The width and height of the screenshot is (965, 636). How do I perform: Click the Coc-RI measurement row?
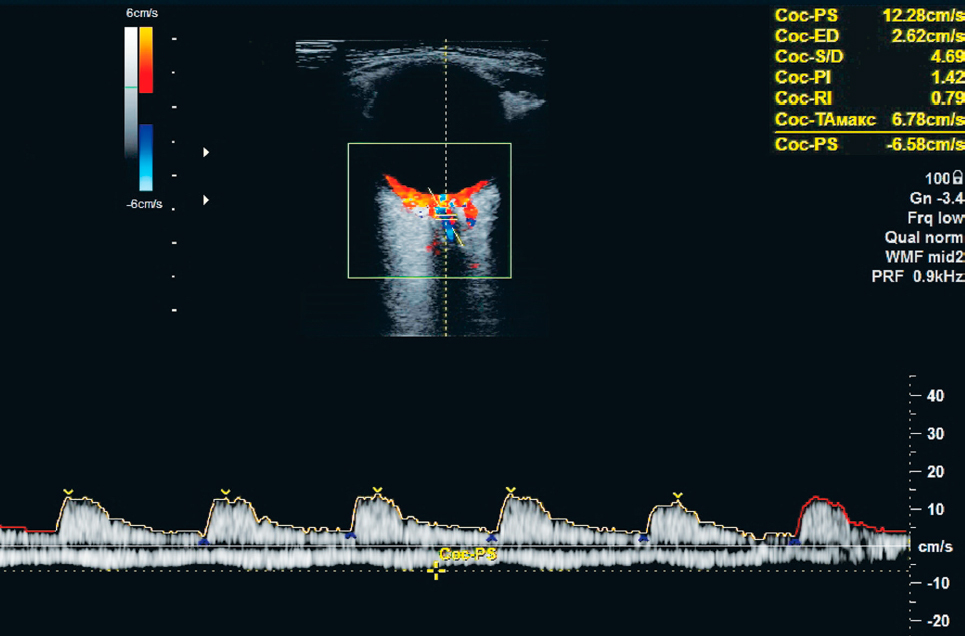(x=868, y=98)
